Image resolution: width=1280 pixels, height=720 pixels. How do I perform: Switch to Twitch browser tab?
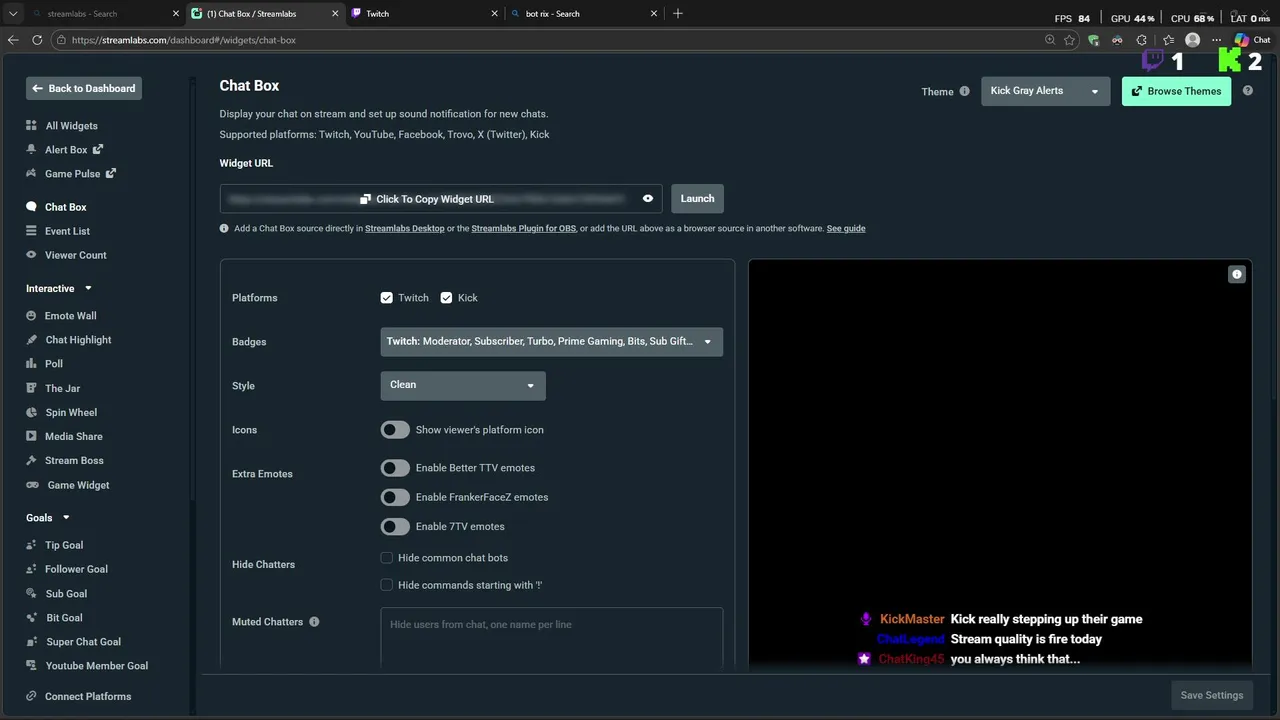(x=423, y=14)
